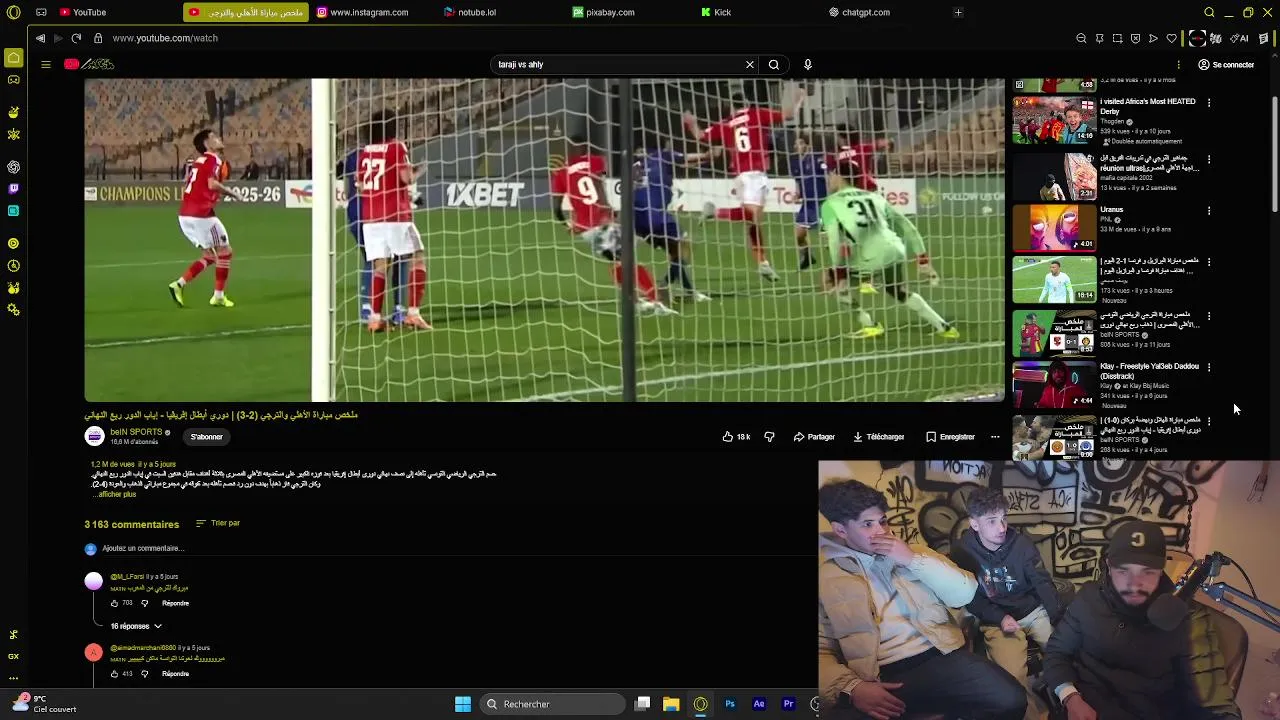Open After Effects from the taskbar
Screen dimensions: 1280x720
759,704
